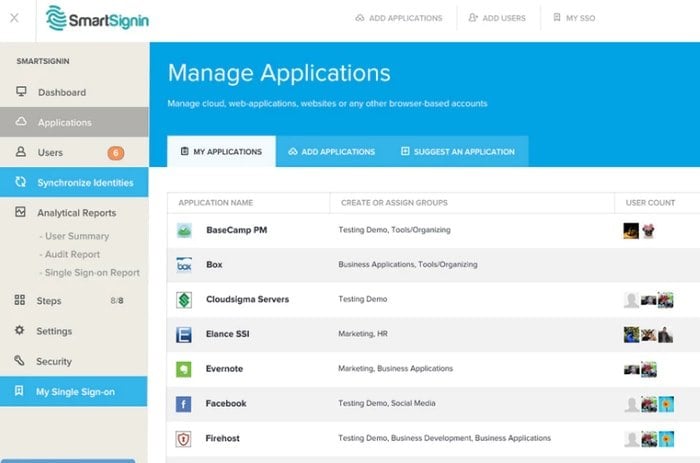Switch to Suggest an Application tab
Viewport: 700px width, 463px height.
(x=458, y=151)
